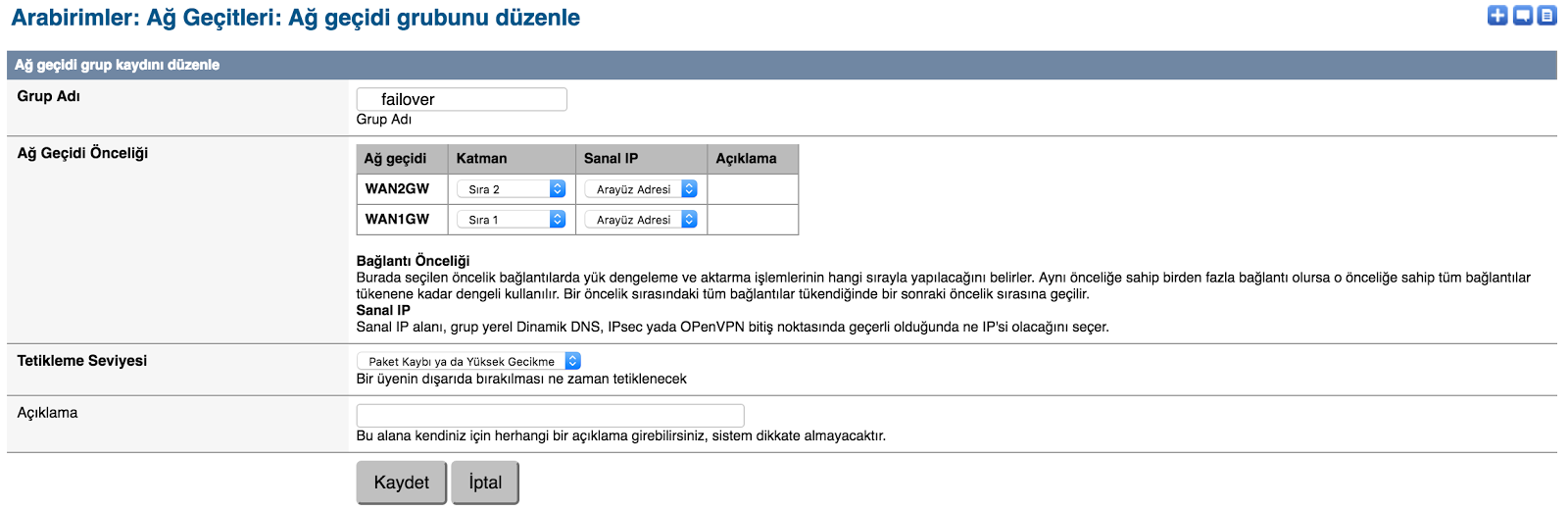Click the document page icon
1568x510 pixels.
1547,15
